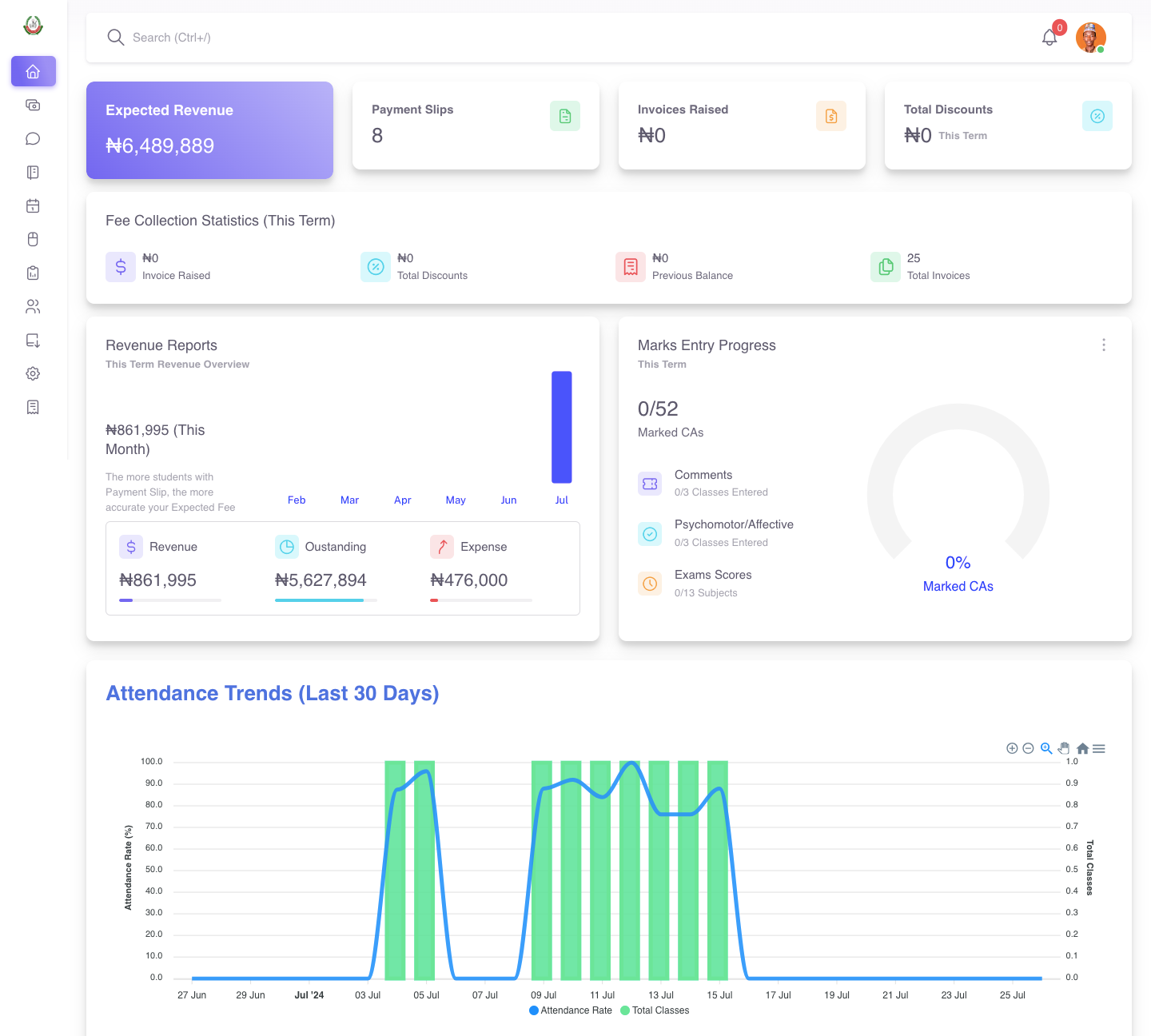
Task: Open the notebook sidebar icon
Action: (33, 172)
